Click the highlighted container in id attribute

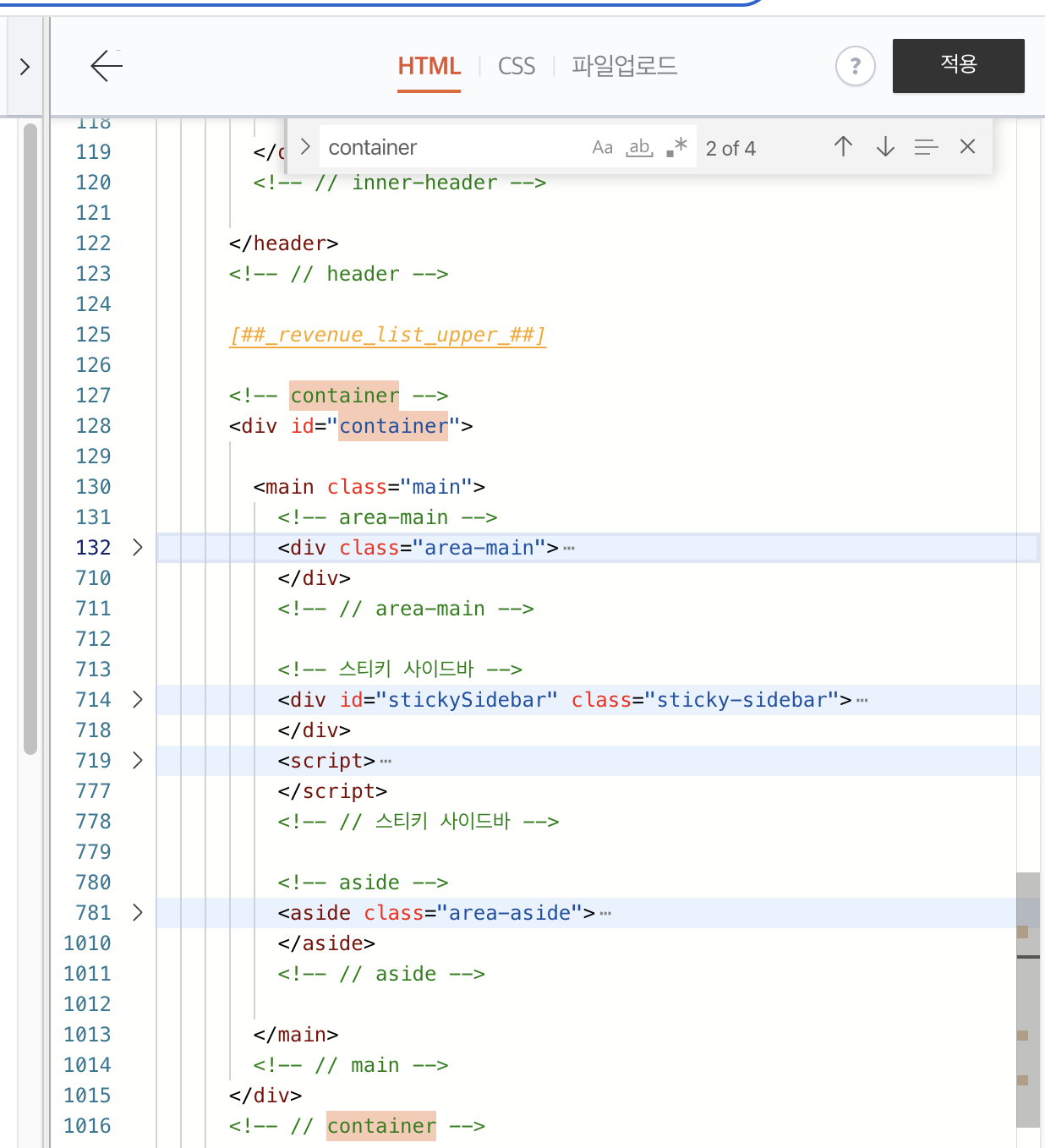click(393, 426)
